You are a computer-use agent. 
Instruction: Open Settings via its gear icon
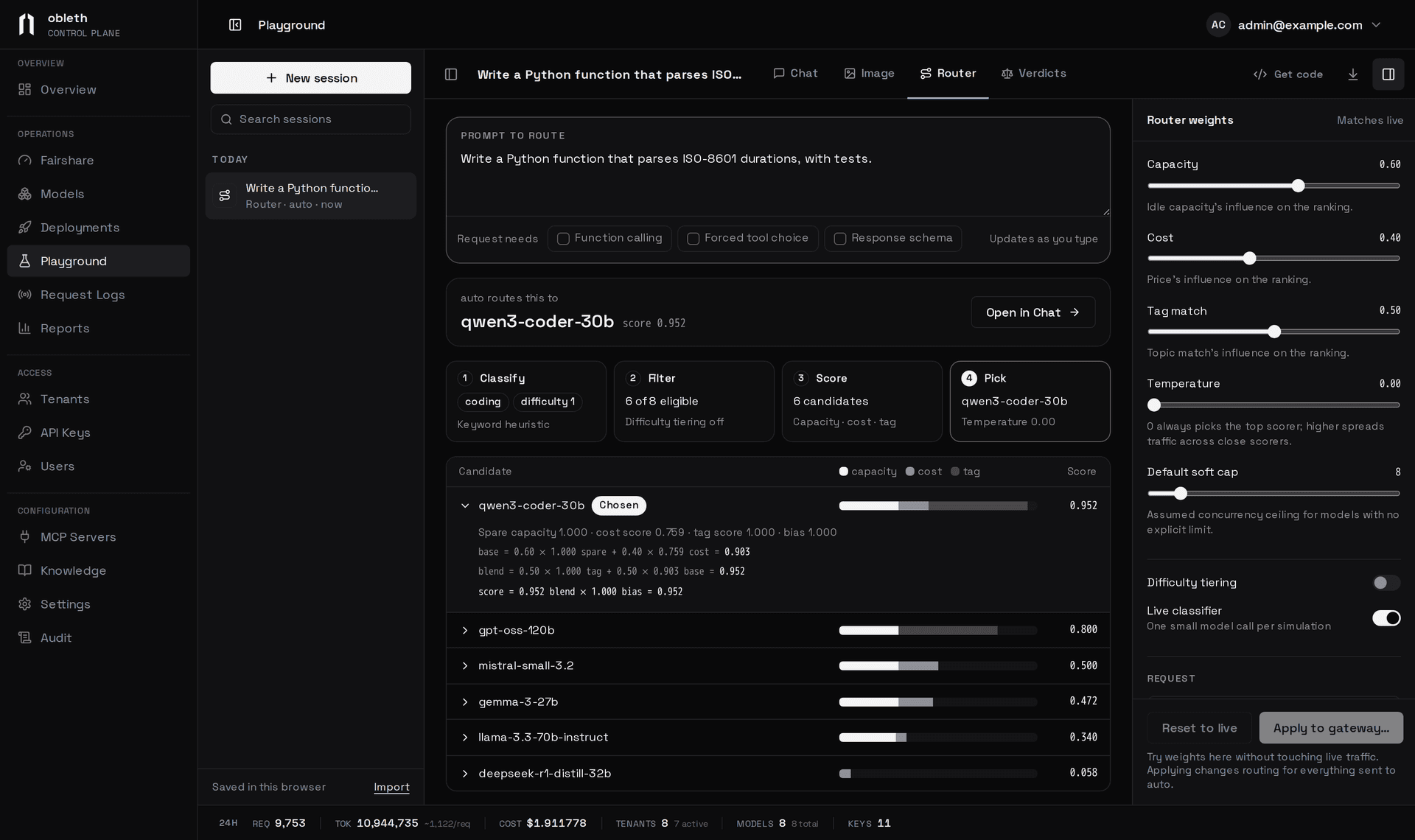25,604
